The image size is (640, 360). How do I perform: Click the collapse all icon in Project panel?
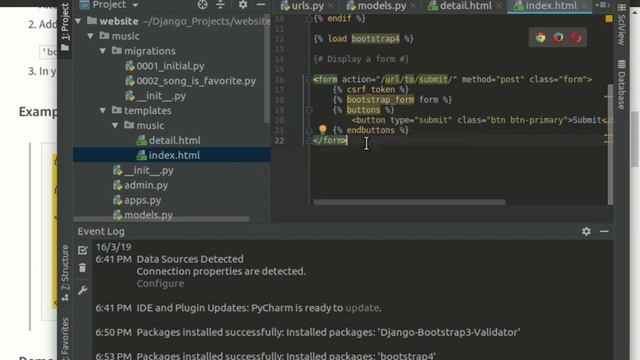(220, 5)
